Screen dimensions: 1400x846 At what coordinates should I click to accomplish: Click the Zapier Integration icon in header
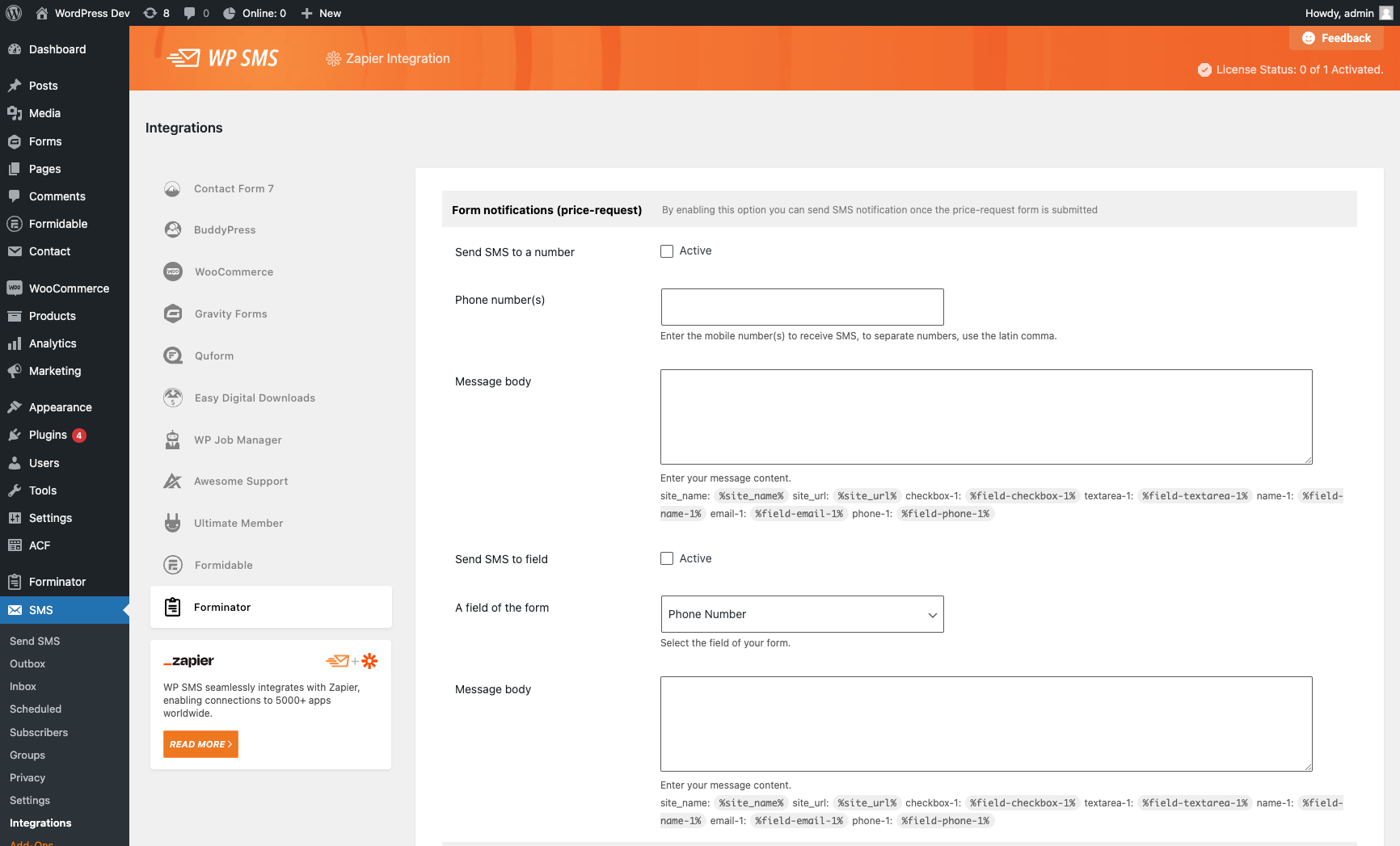(x=333, y=58)
